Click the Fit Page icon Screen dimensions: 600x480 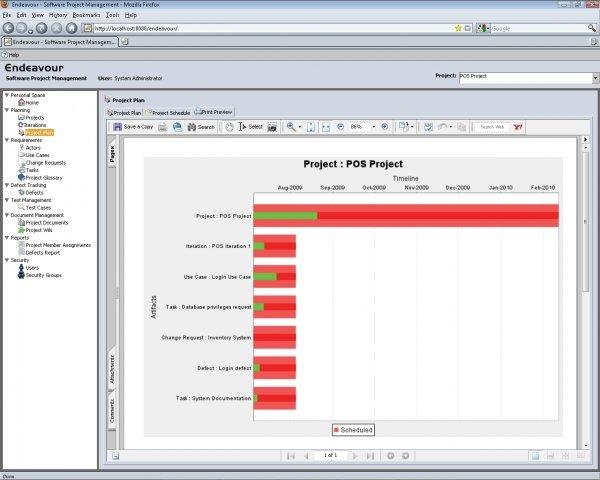point(311,127)
